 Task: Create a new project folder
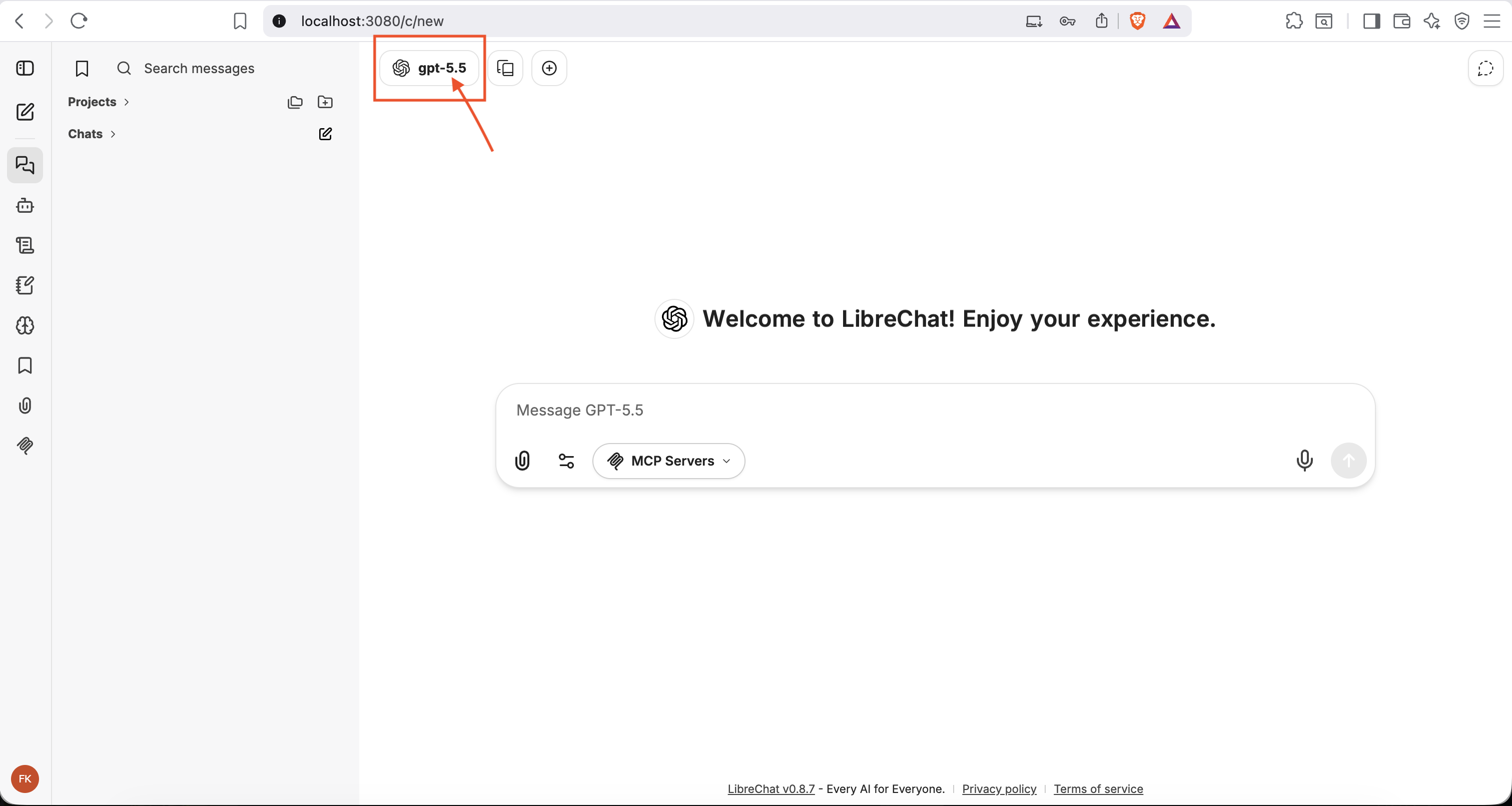(325, 102)
